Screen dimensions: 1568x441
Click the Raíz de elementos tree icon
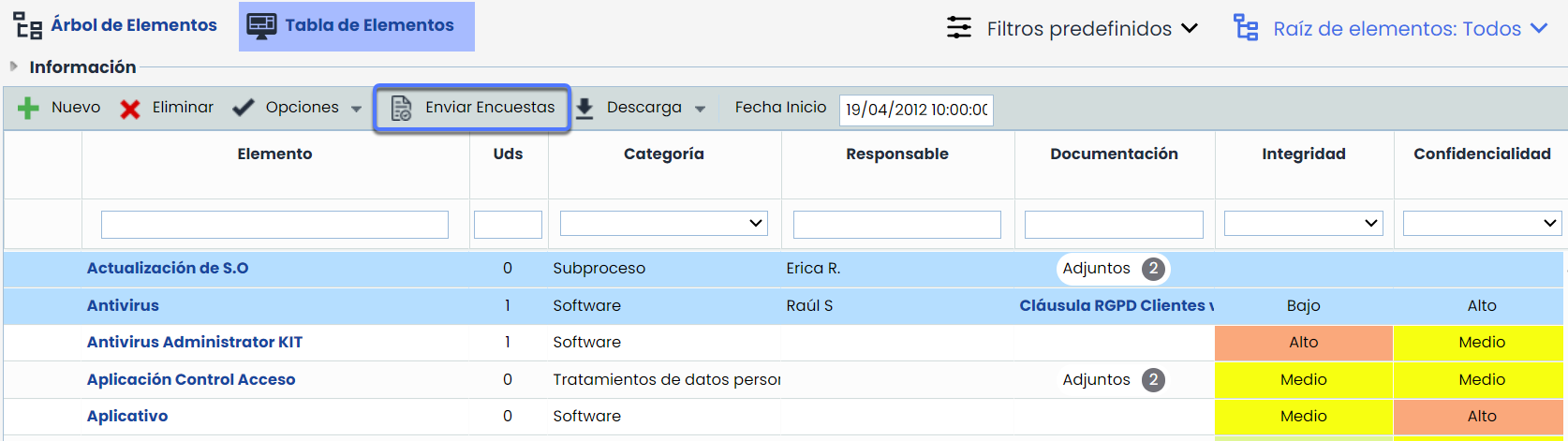(1246, 28)
